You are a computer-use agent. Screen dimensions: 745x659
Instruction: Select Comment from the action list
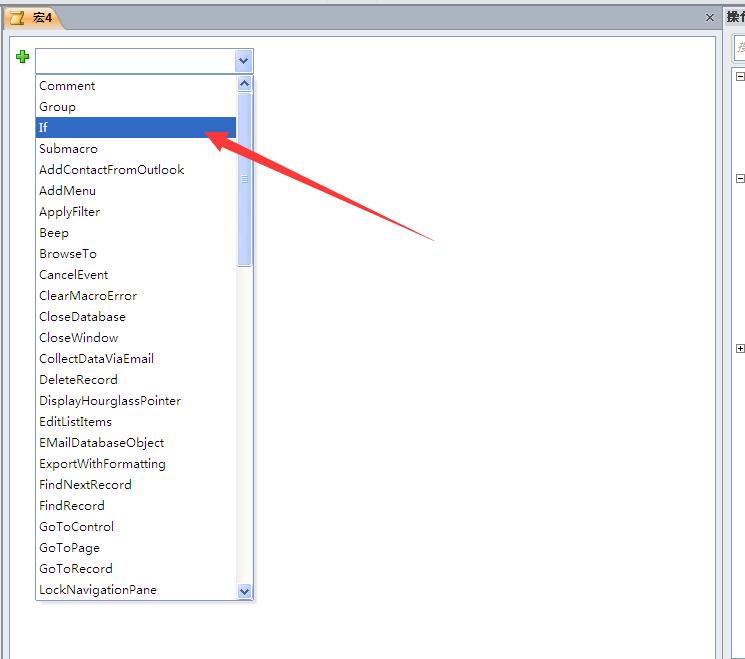point(135,86)
